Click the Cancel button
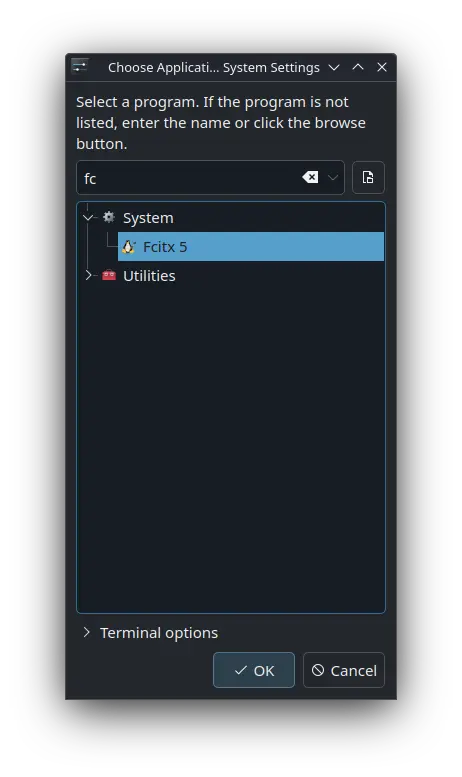Image resolution: width=462 pixels, height=777 pixels. (x=344, y=670)
